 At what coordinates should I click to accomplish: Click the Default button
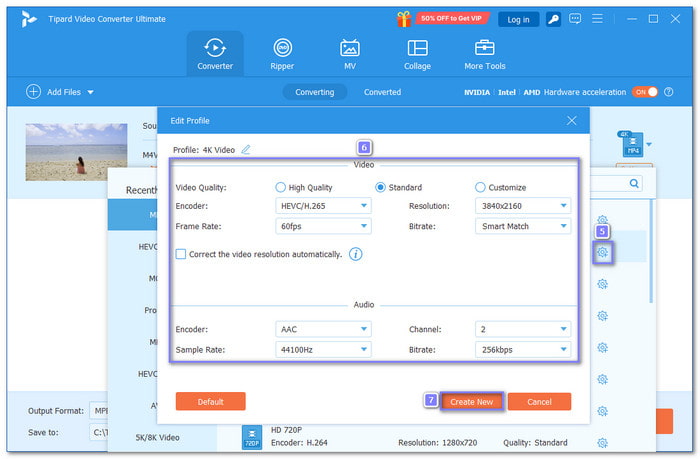pos(210,401)
